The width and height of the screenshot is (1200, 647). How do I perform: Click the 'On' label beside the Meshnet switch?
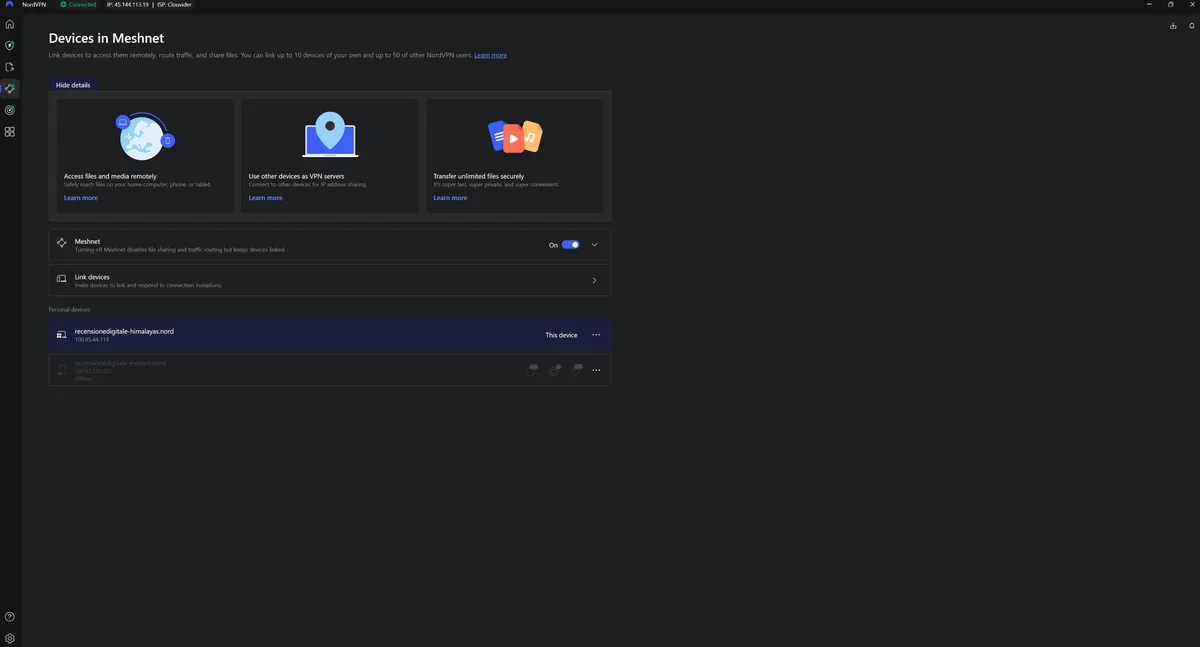(x=553, y=245)
